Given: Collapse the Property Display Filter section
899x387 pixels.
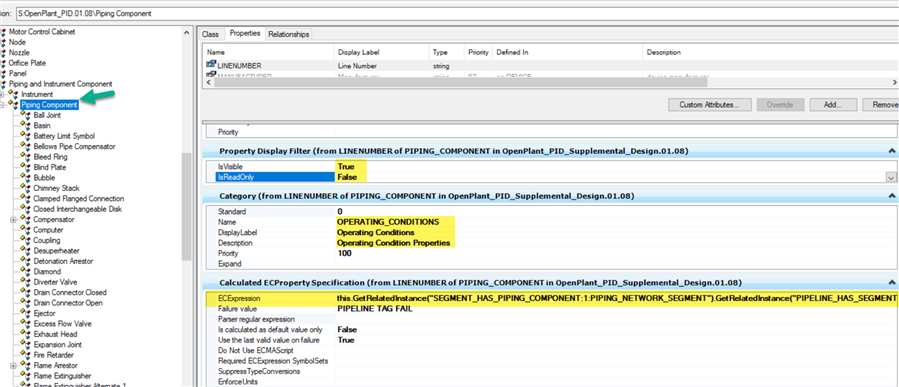Looking at the screenshot, I should [892, 151].
